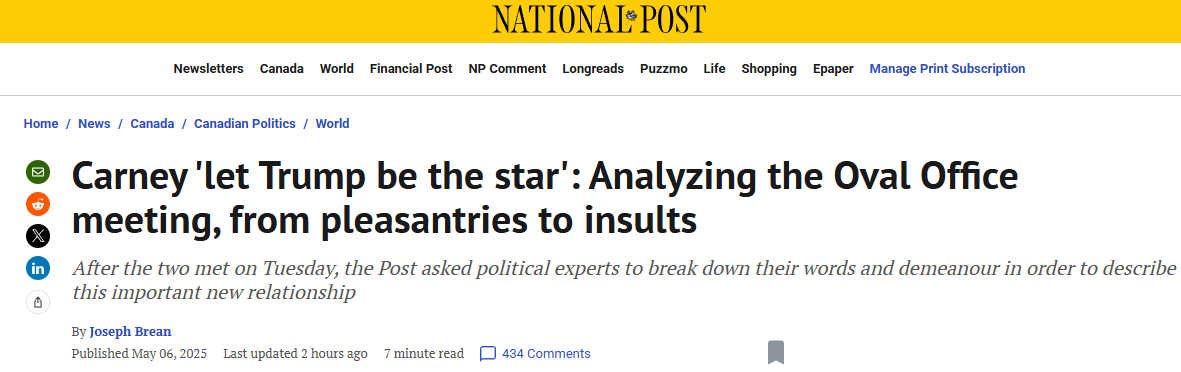Click Manage Print Subscription link
This screenshot has height=372, width=1181.
[x=948, y=69]
